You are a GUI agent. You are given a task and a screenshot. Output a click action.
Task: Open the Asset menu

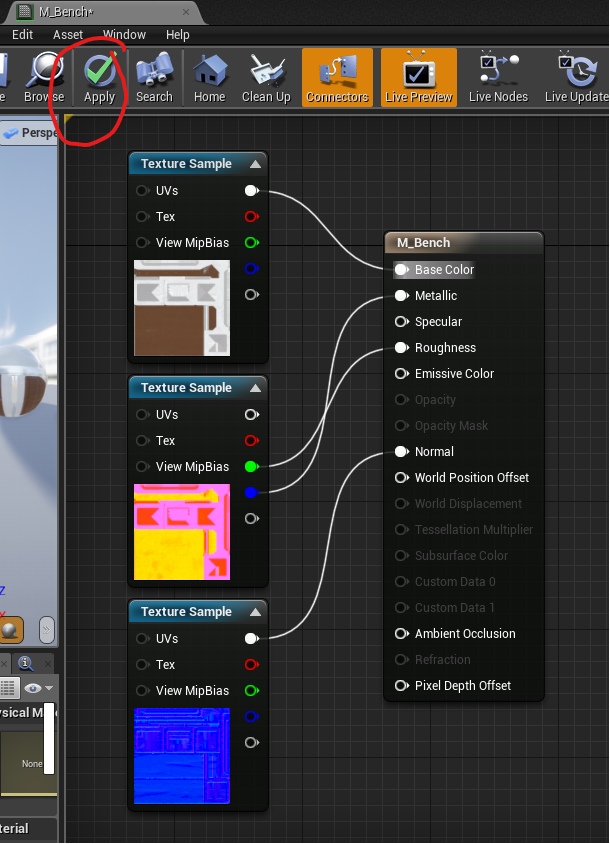click(x=68, y=34)
